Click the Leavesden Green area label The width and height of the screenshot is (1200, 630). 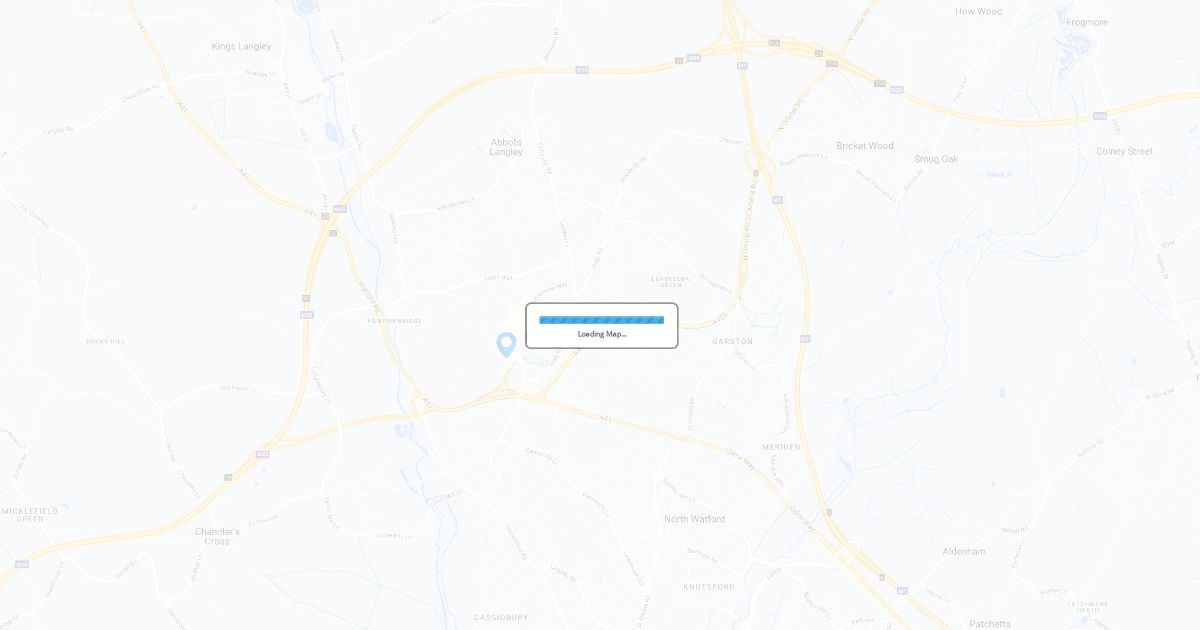[x=671, y=282]
